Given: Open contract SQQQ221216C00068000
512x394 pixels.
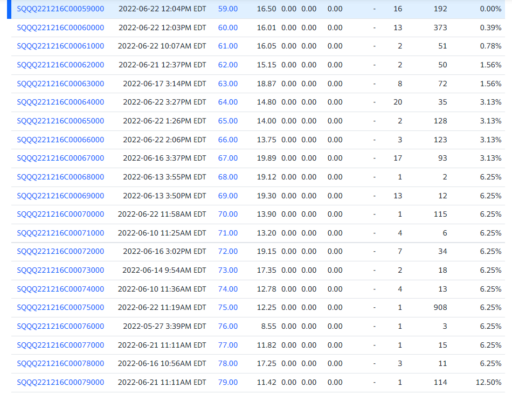Looking at the screenshot, I should pos(60,177).
